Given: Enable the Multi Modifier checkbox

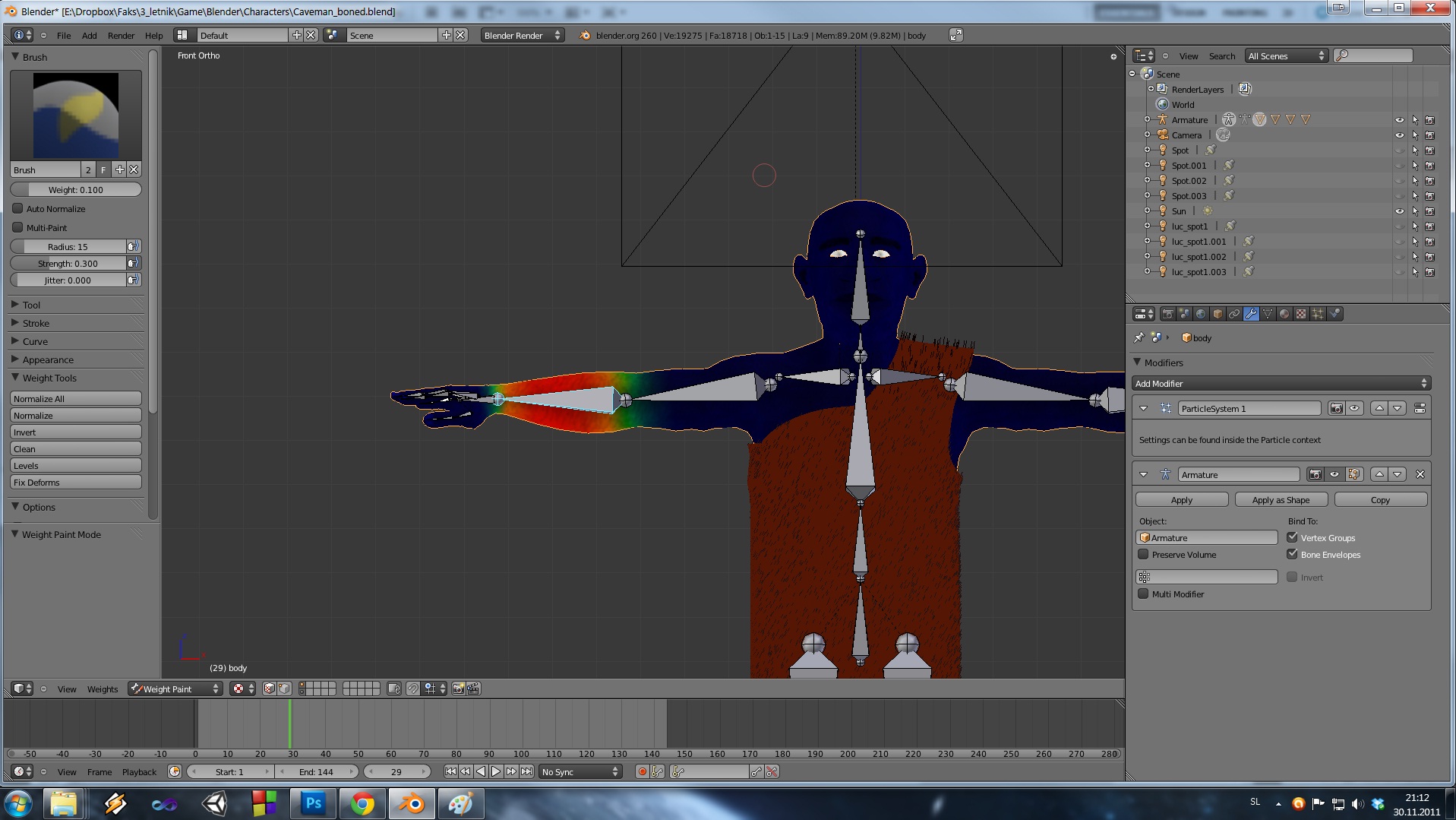Looking at the screenshot, I should click(1143, 594).
